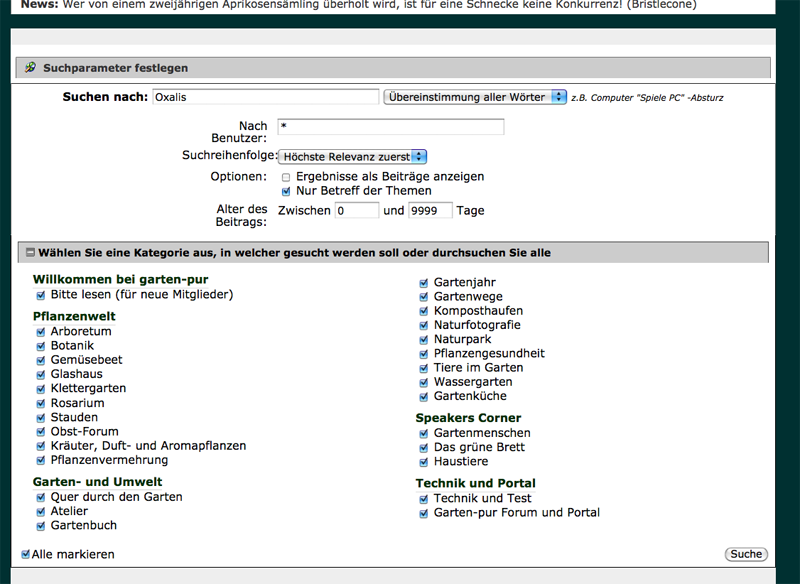Open the Pflanzenwelt category link
This screenshot has width=800, height=584.
tap(74, 317)
